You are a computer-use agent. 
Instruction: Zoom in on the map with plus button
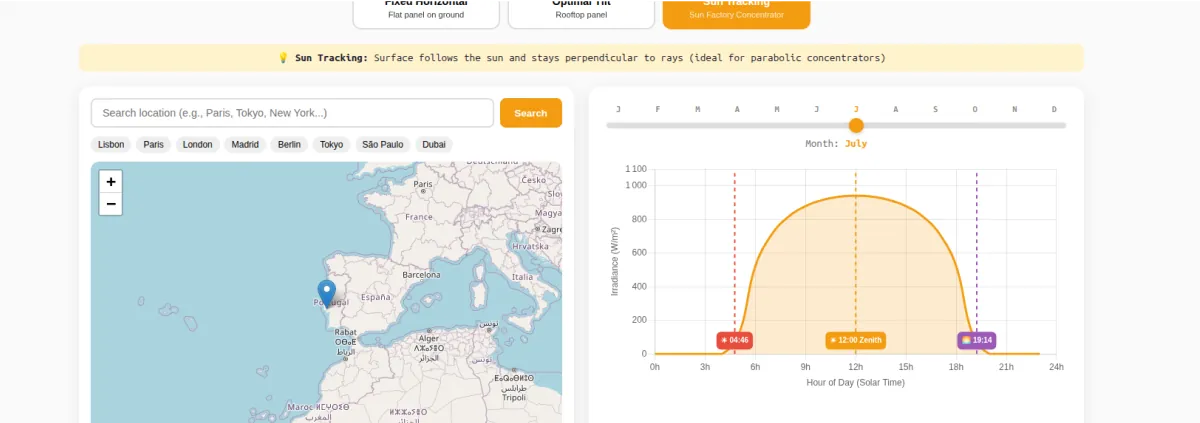coord(111,182)
